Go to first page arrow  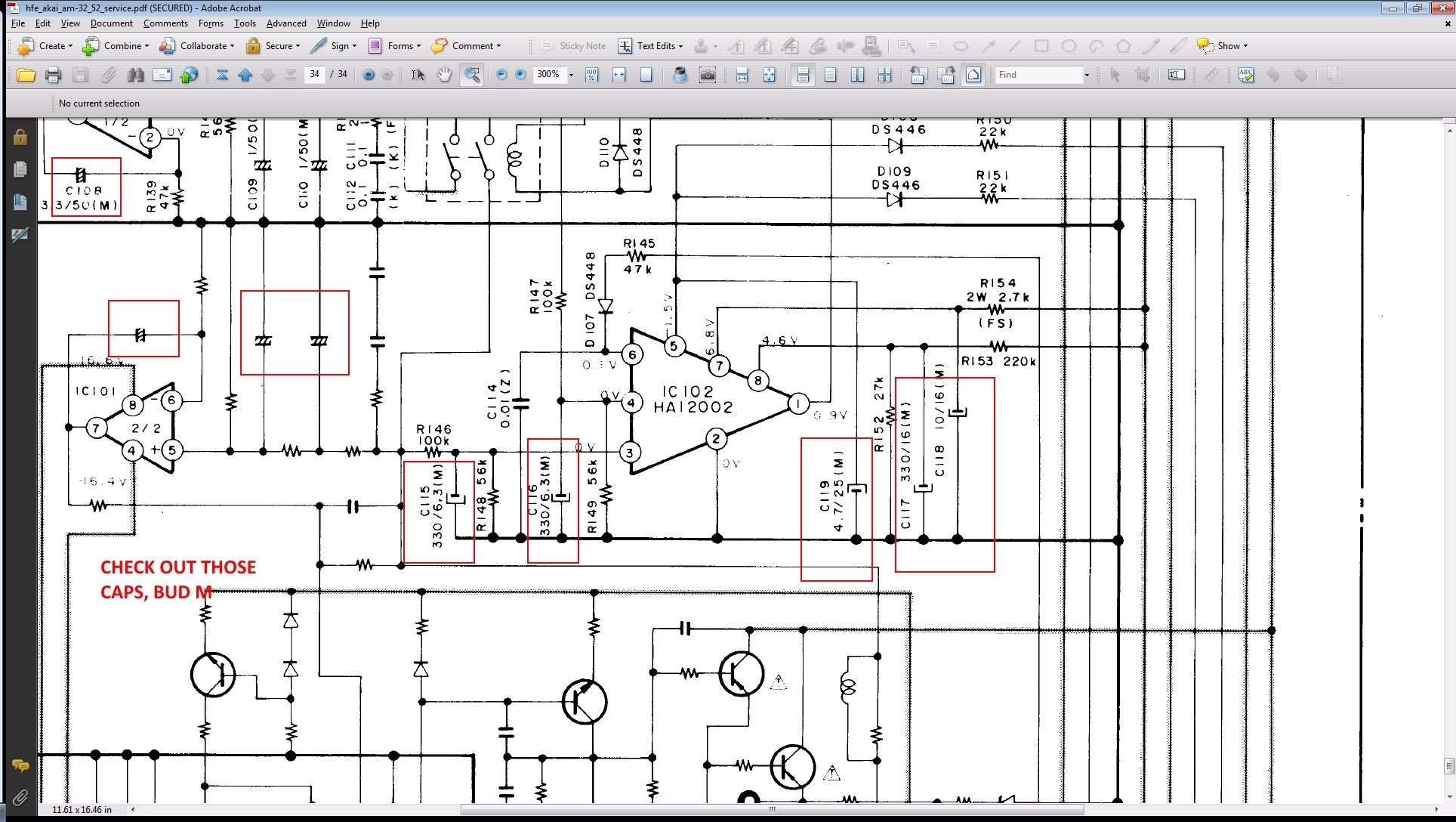222,75
